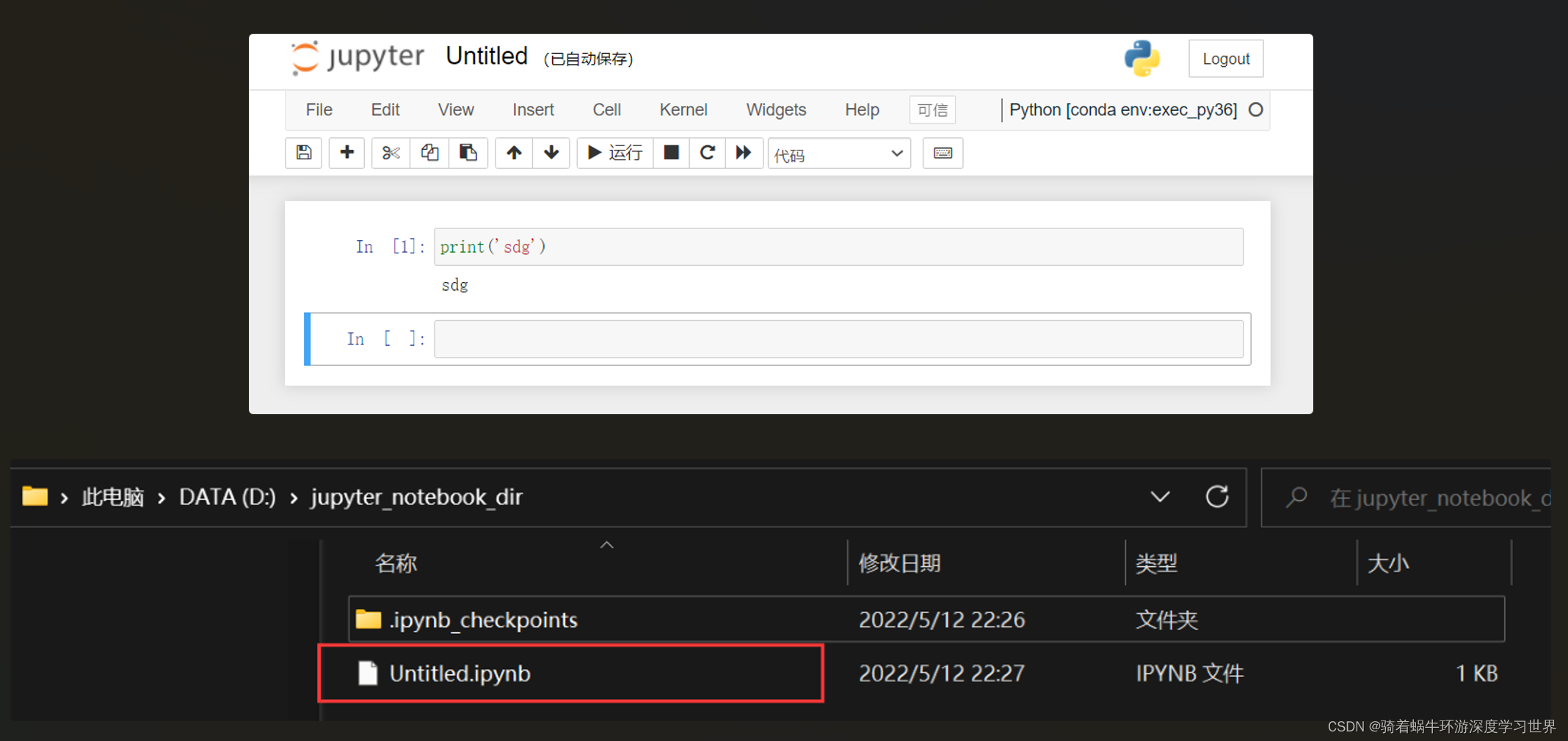Open the Insert menu
The width and height of the screenshot is (1568, 741).
point(533,110)
